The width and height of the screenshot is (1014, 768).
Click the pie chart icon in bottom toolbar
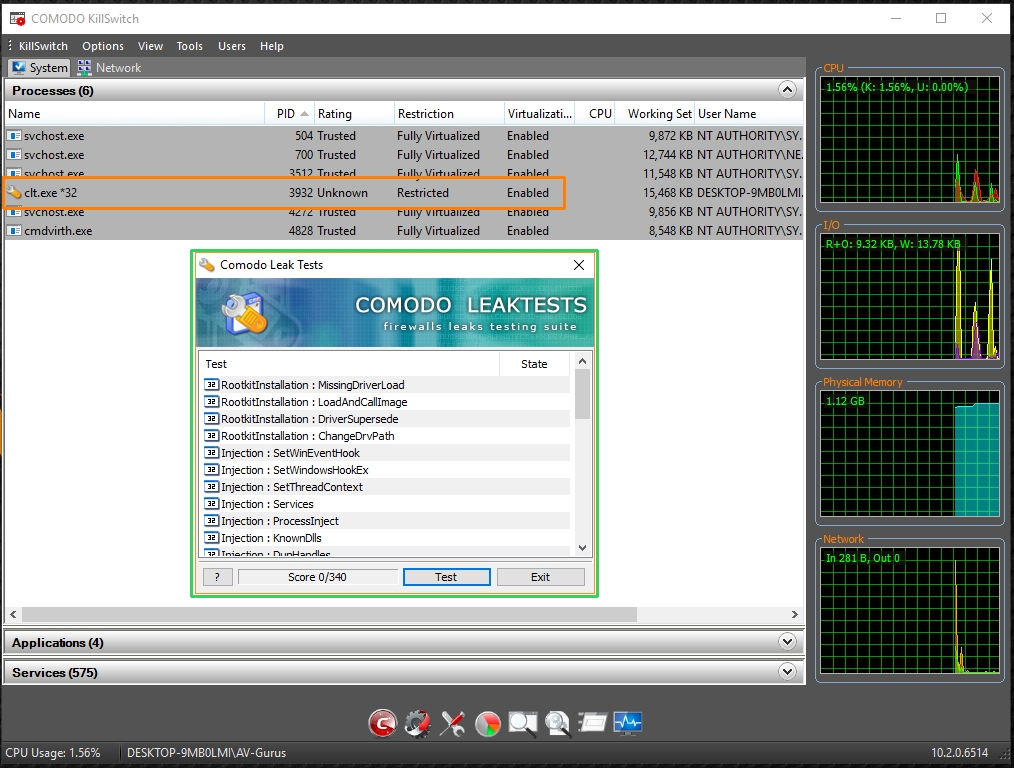pyautogui.click(x=487, y=723)
